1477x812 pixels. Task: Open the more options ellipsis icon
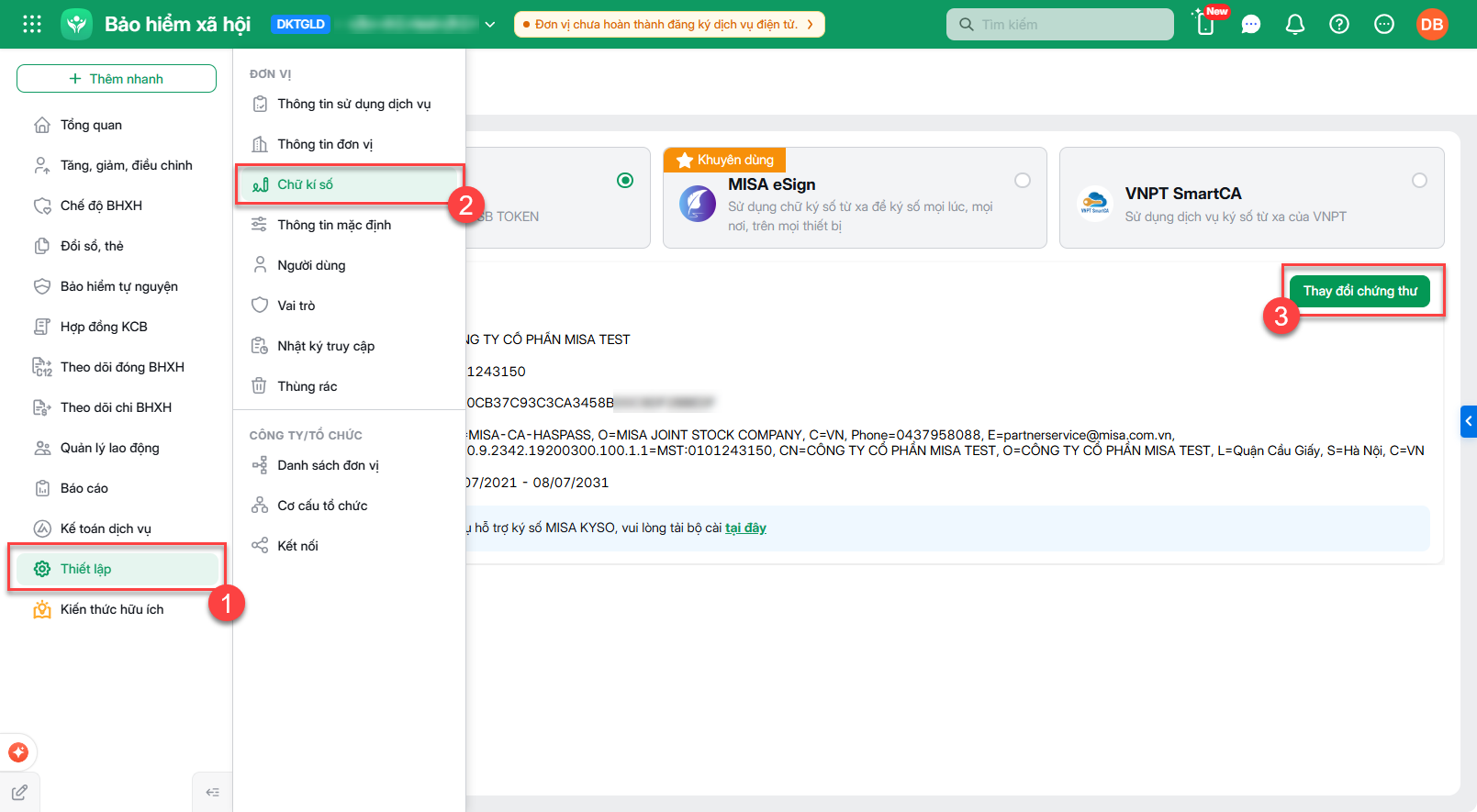coord(1384,25)
